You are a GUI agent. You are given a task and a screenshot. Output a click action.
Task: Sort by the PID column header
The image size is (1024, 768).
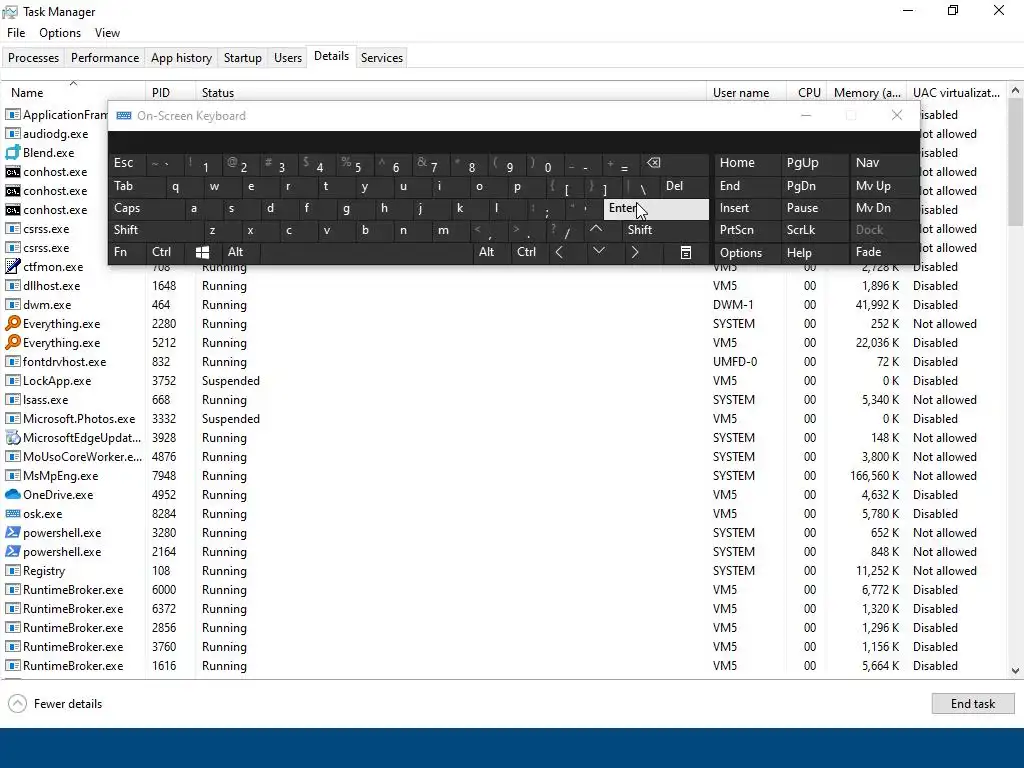[170, 93]
